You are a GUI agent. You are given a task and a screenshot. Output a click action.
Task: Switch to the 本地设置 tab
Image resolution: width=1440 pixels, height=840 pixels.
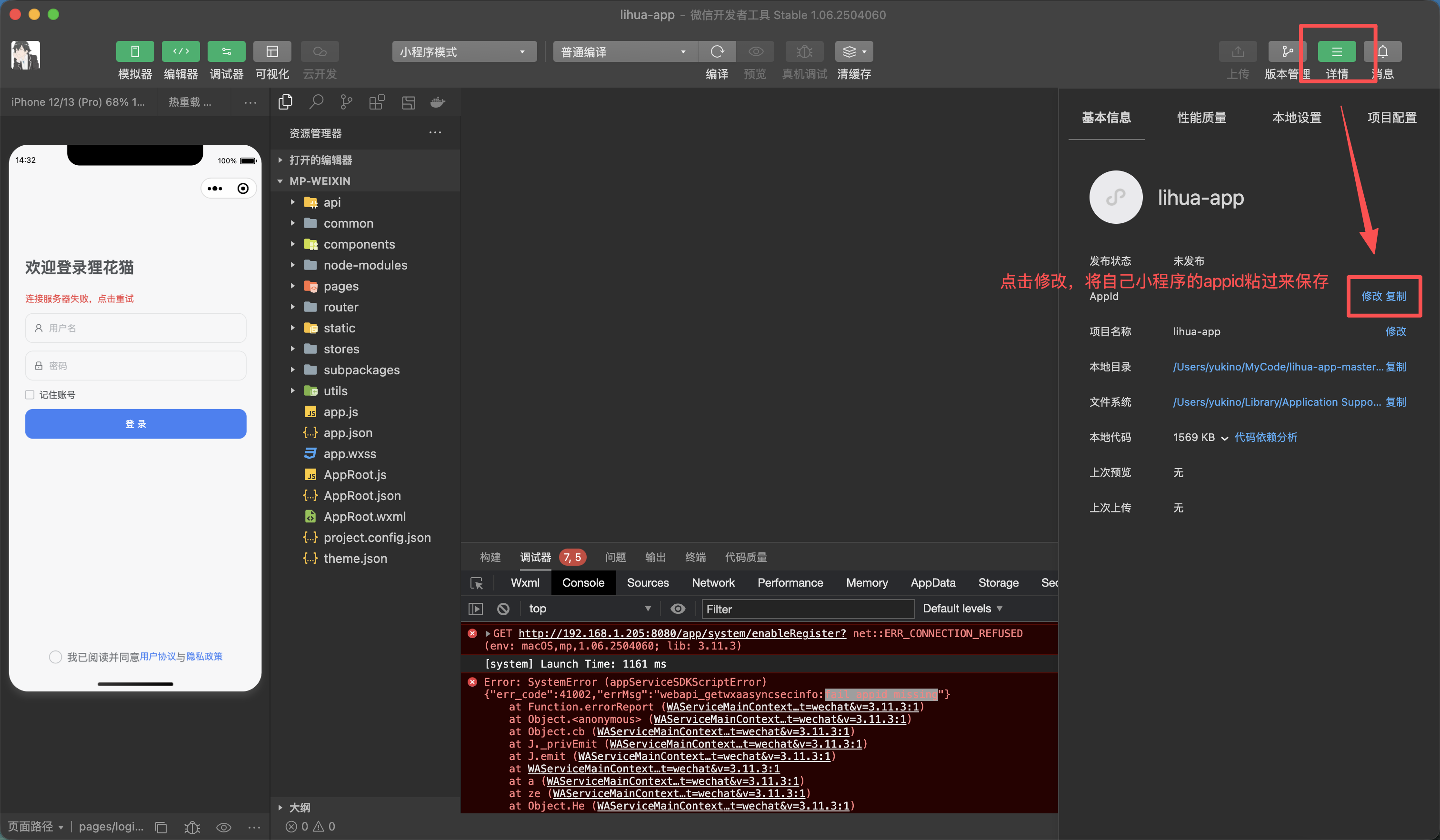(1297, 118)
